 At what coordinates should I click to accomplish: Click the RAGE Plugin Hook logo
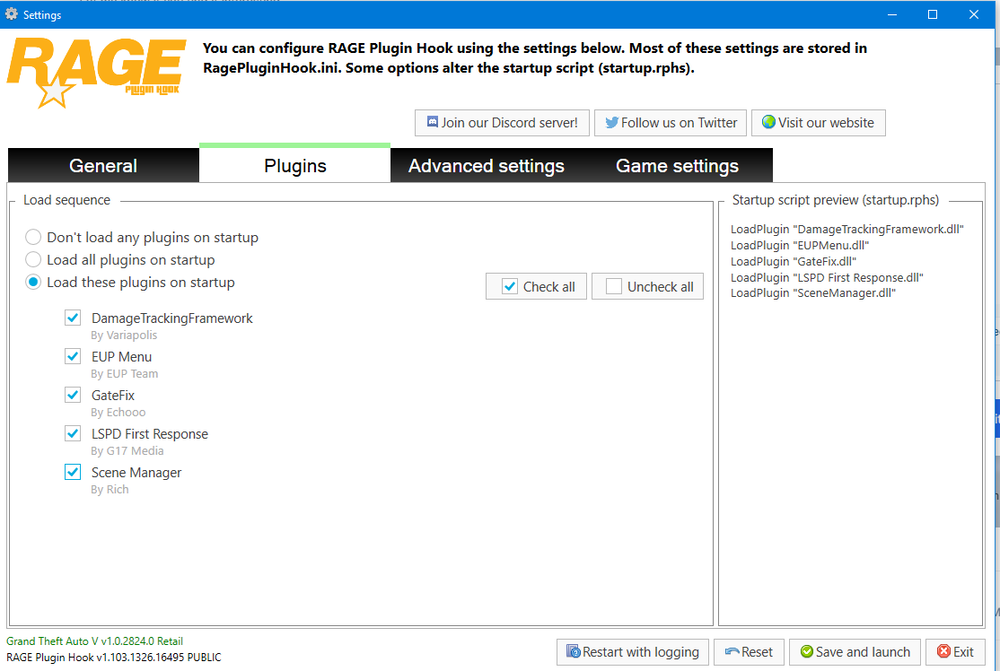point(96,72)
